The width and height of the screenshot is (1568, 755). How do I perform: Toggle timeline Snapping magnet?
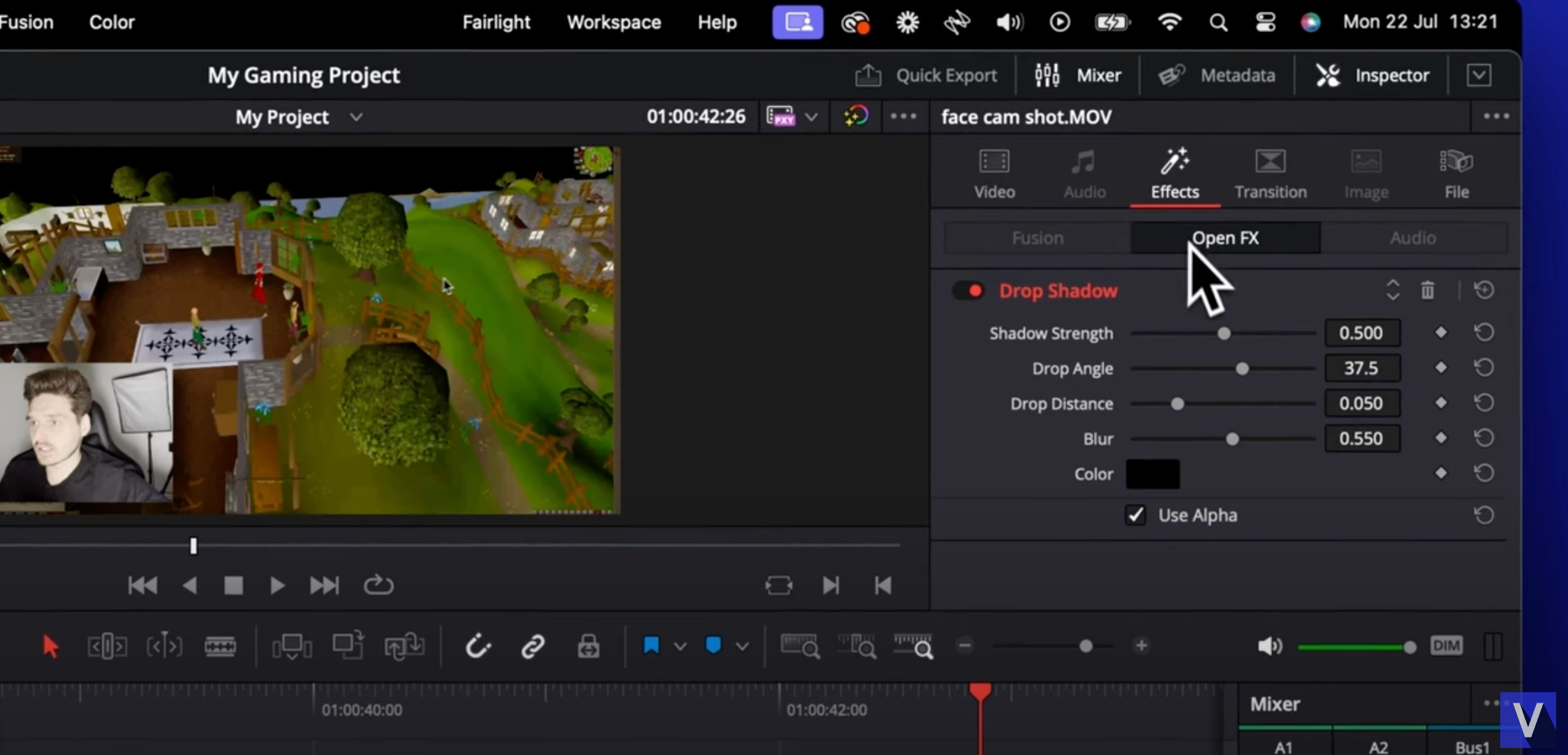tap(478, 646)
